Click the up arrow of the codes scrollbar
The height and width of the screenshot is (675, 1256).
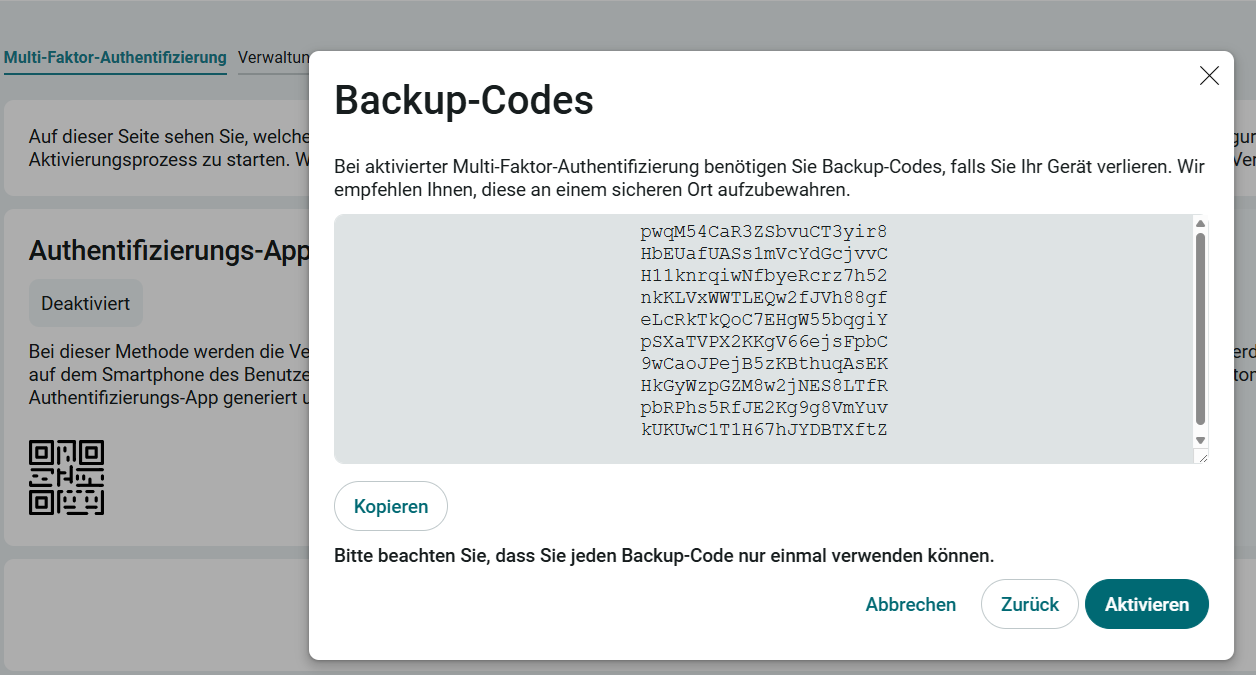tap(1201, 224)
